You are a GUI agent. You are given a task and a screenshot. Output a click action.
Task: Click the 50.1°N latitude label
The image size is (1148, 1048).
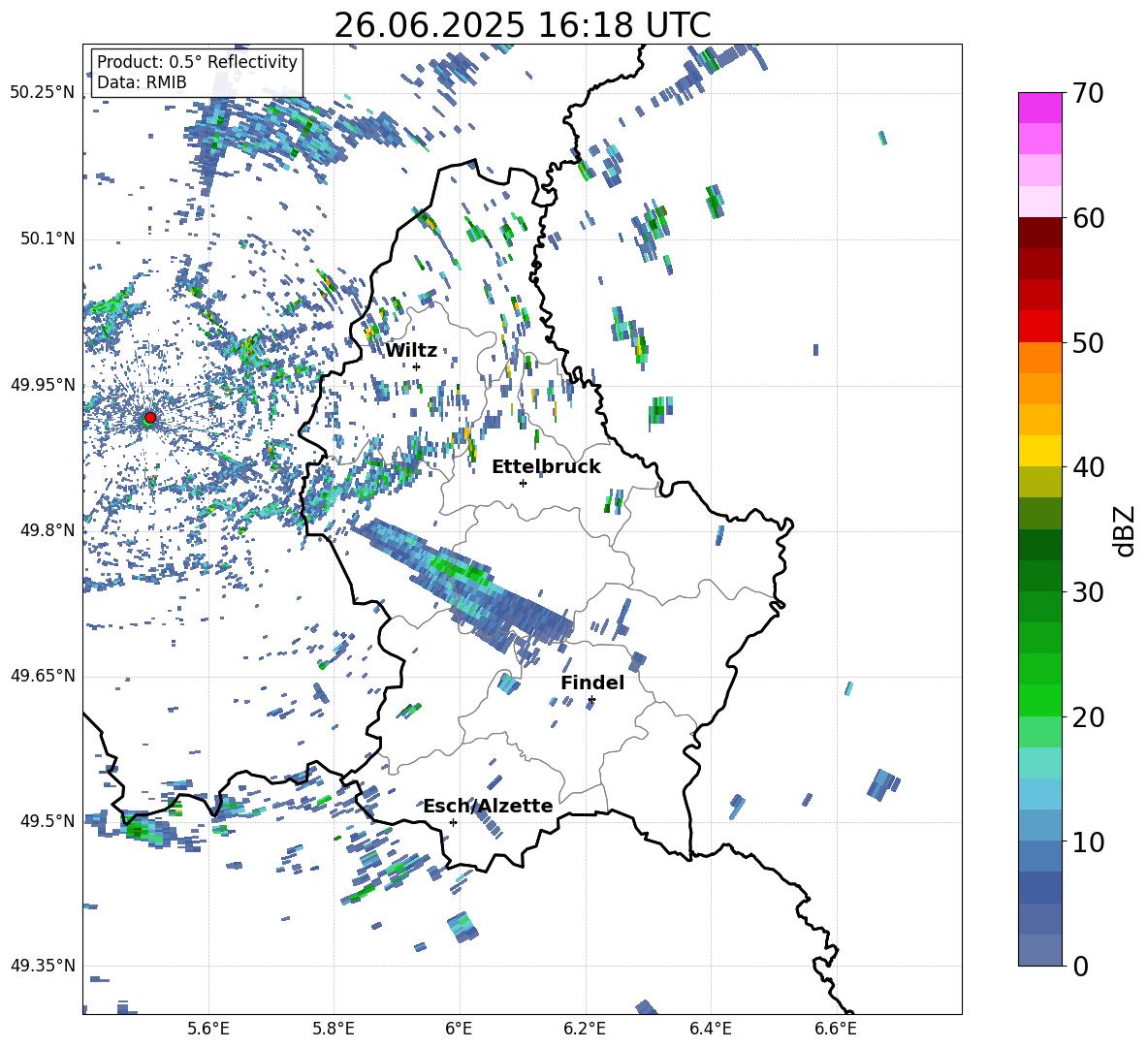[47, 238]
